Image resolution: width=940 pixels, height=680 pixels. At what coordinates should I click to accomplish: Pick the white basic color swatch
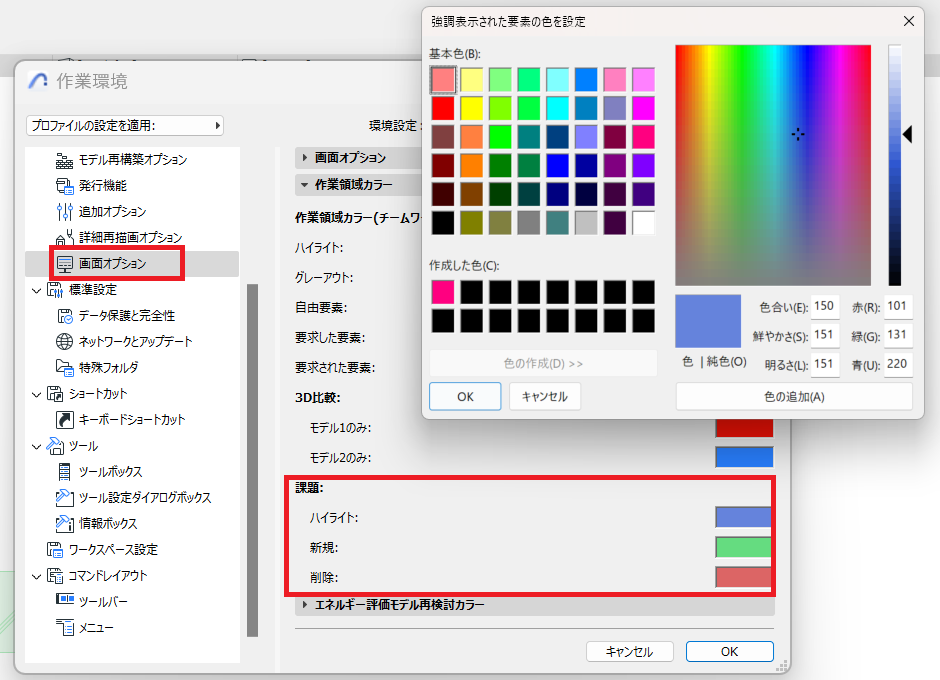pyautogui.click(x=643, y=223)
